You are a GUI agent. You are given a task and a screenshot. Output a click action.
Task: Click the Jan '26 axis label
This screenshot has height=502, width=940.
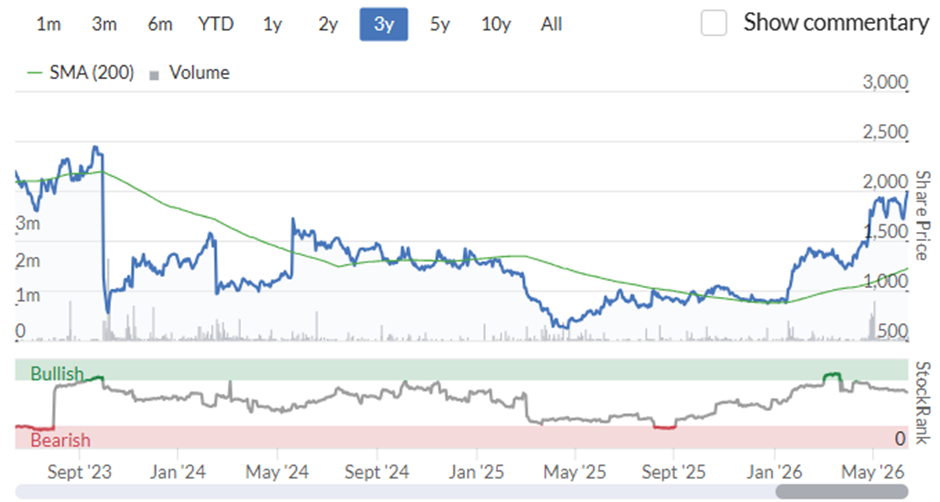(774, 472)
